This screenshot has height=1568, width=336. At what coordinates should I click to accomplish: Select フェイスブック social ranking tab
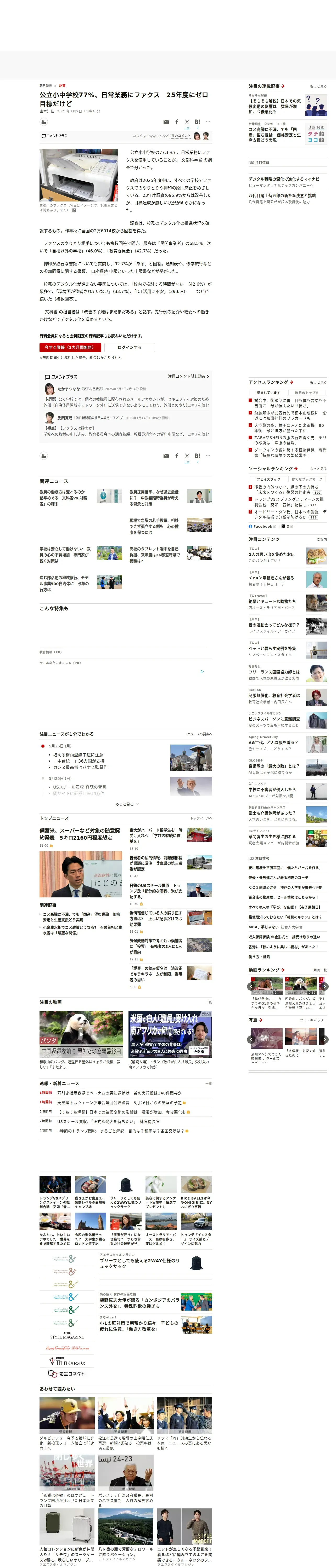pos(268,479)
